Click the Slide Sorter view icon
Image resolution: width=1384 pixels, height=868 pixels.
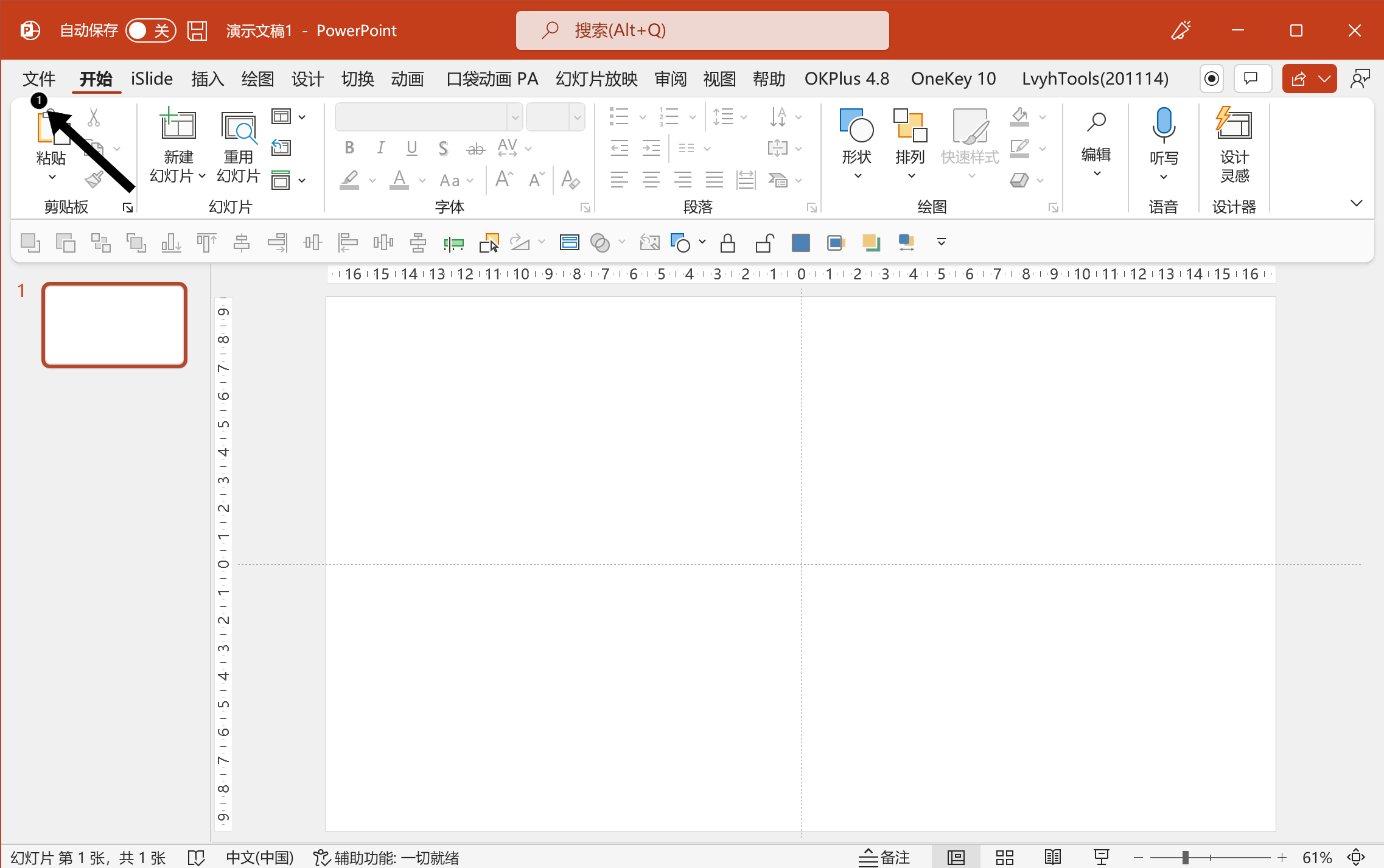point(1004,858)
